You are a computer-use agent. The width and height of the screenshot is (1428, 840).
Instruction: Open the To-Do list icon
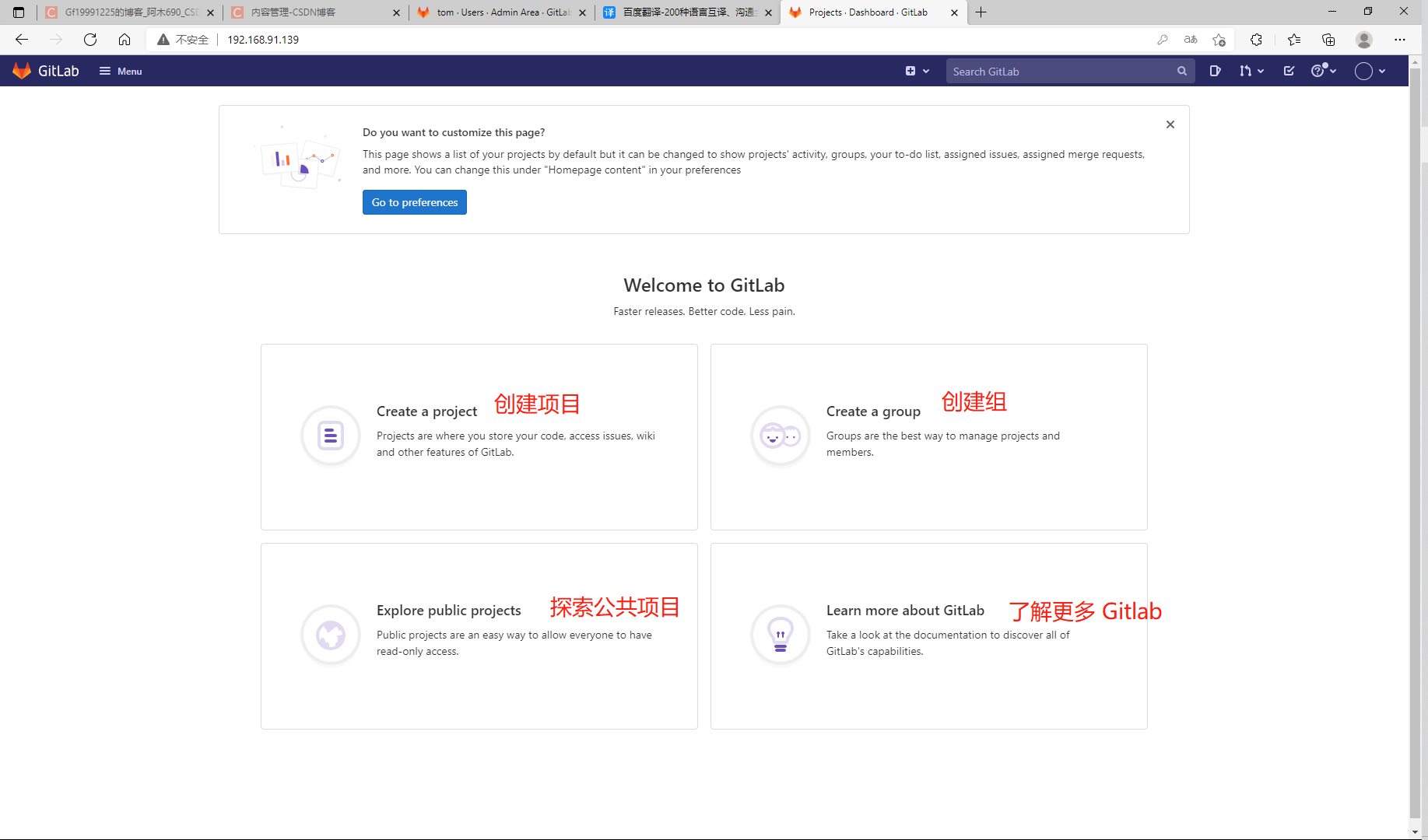(x=1289, y=71)
